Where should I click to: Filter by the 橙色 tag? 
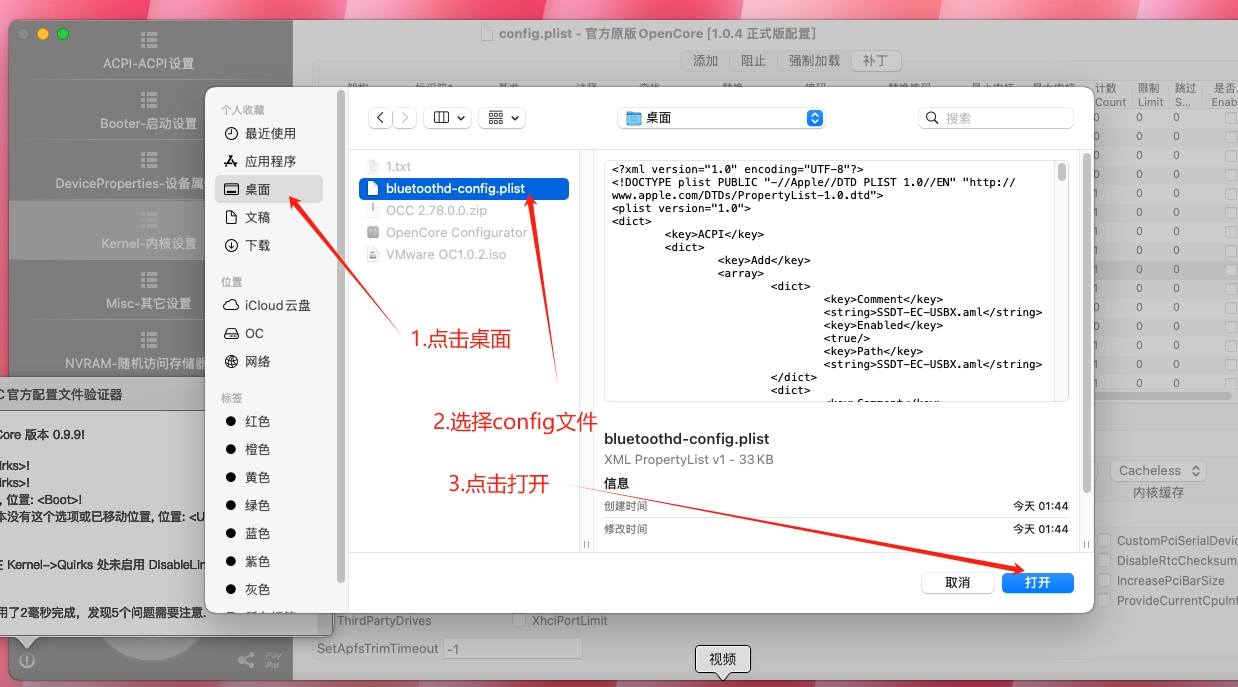(270, 449)
